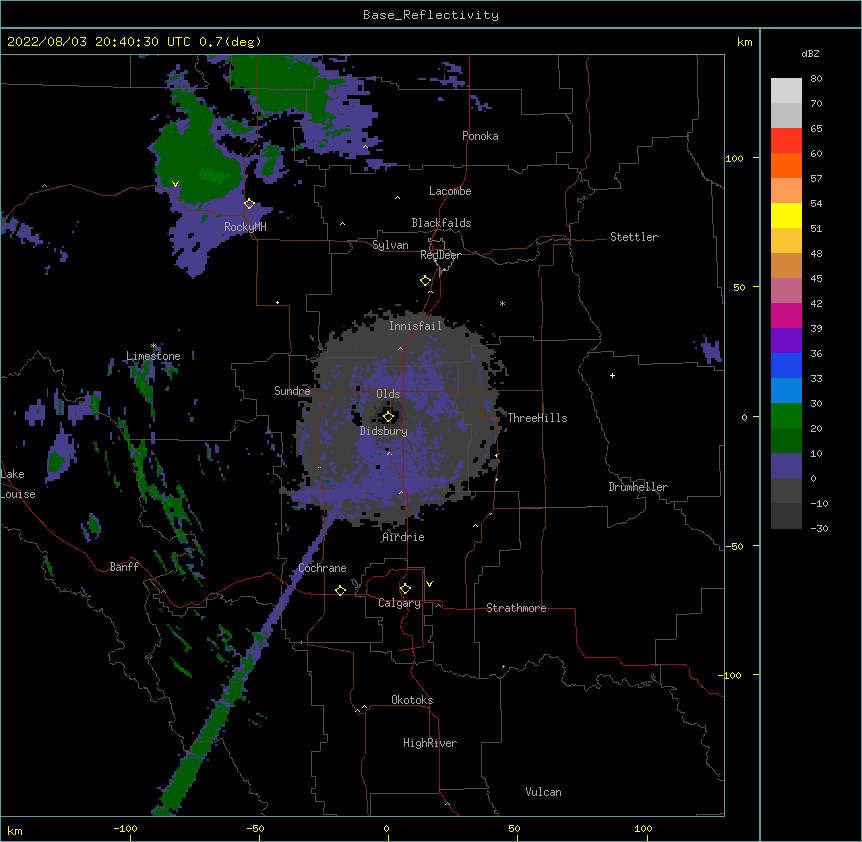Click the ThreeHills label

pos(537,418)
